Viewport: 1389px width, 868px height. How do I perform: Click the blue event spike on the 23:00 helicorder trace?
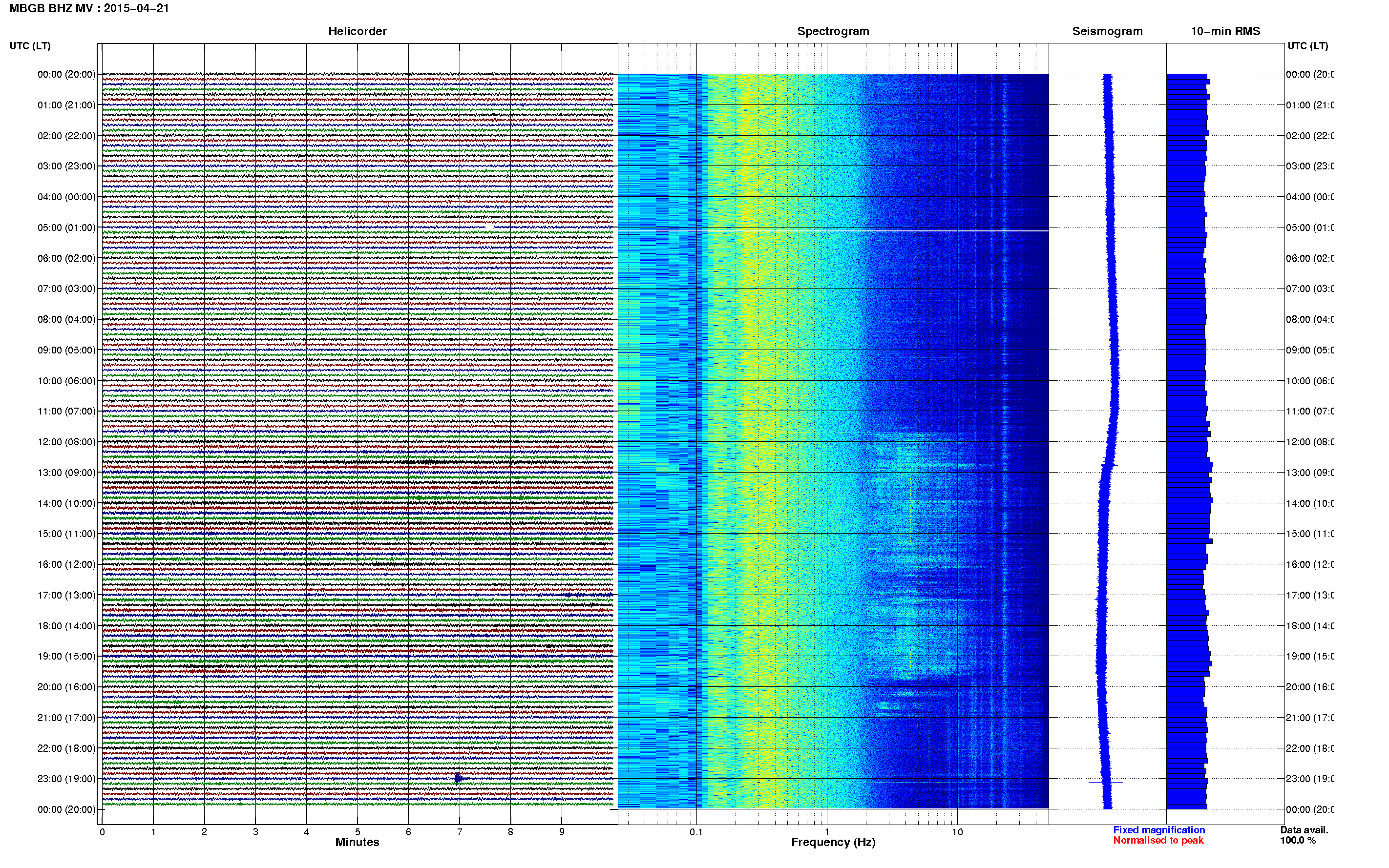pyautogui.click(x=458, y=779)
